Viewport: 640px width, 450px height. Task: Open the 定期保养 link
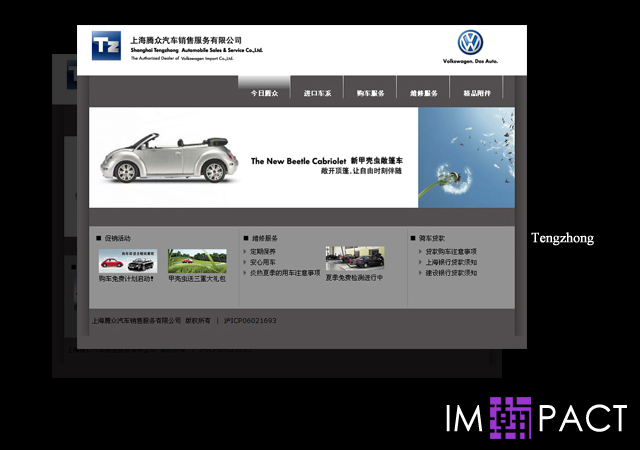262,252
